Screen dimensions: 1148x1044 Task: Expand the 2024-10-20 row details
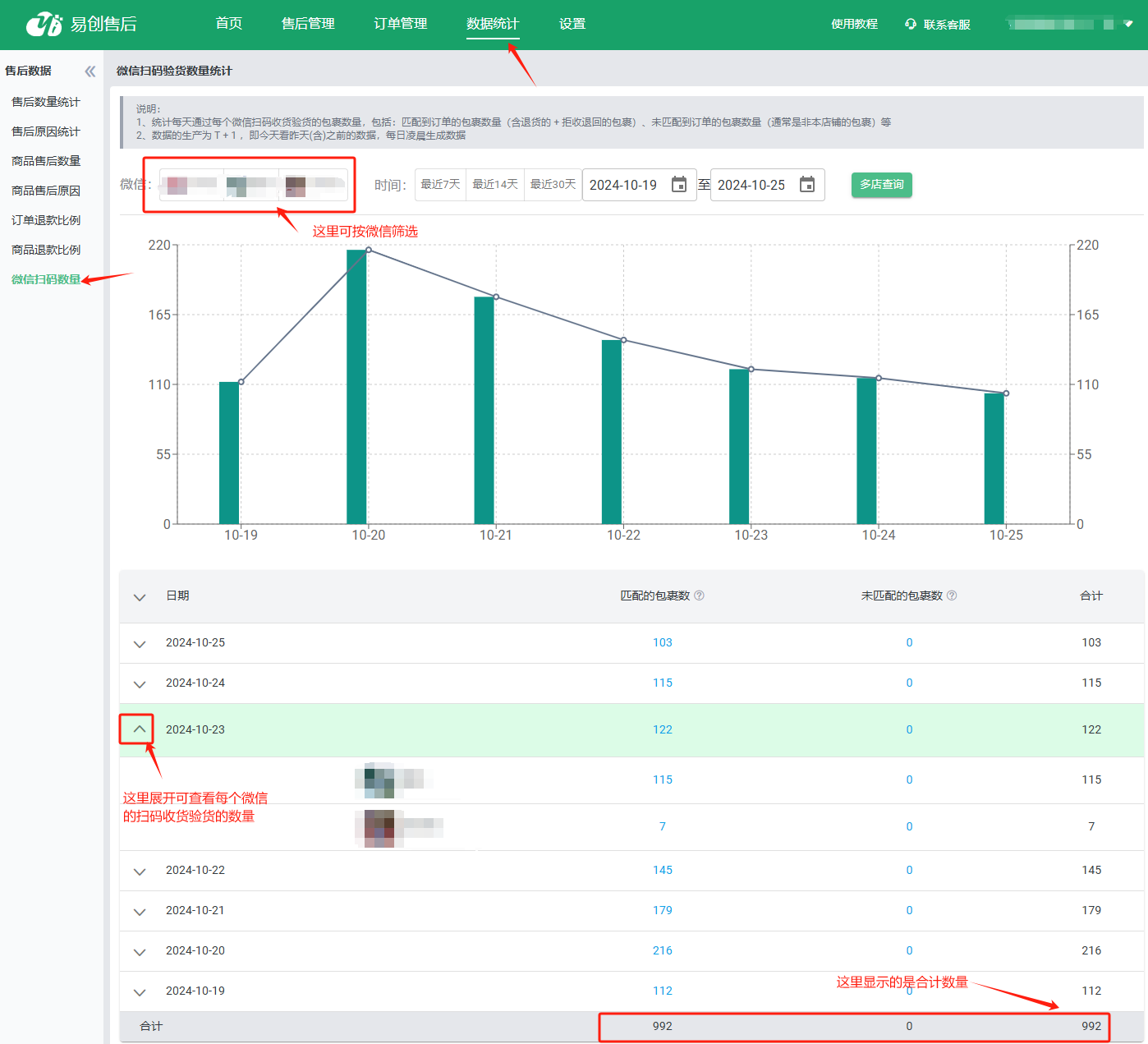coord(140,951)
